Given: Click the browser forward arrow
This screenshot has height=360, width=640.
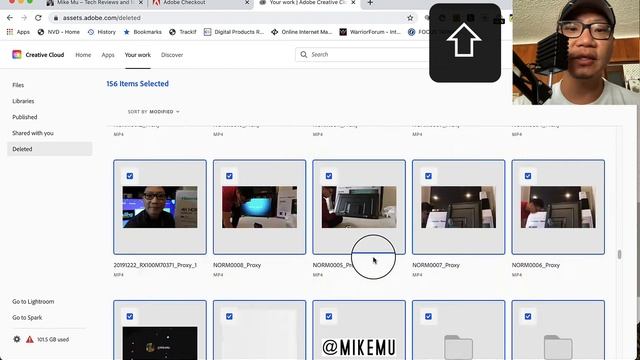Looking at the screenshot, I should click(x=24, y=18).
